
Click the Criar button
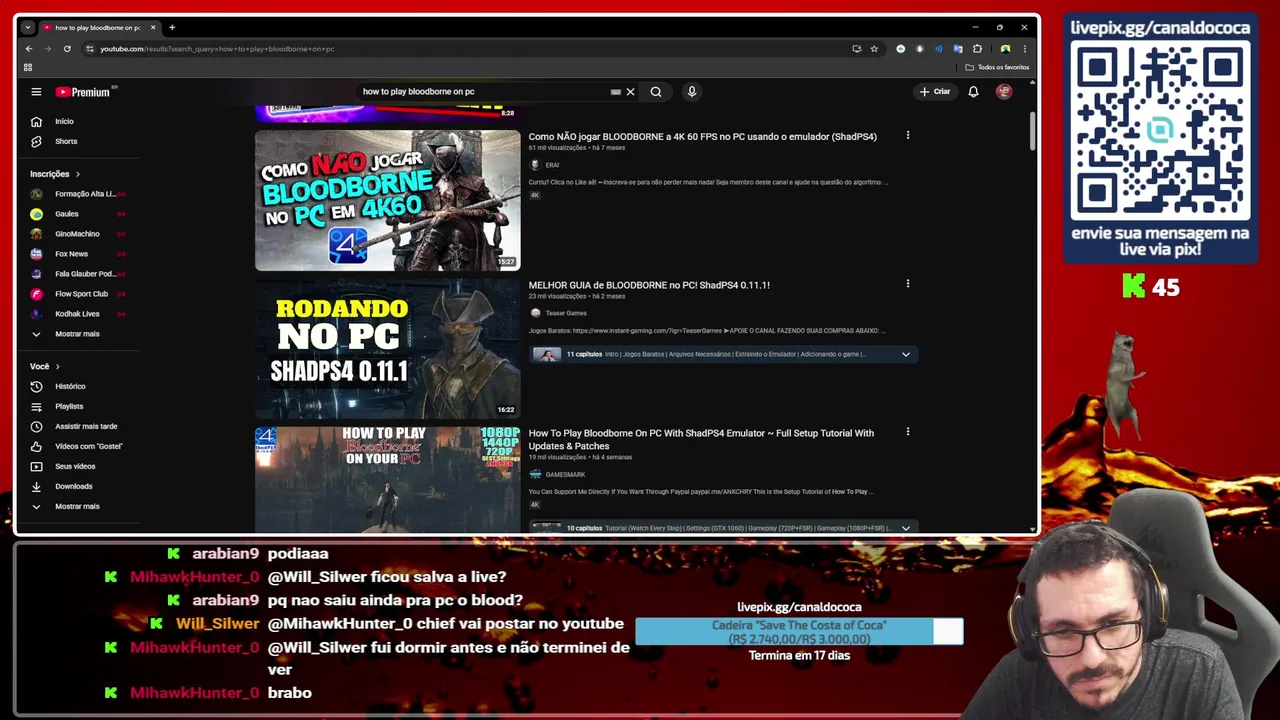(x=935, y=92)
